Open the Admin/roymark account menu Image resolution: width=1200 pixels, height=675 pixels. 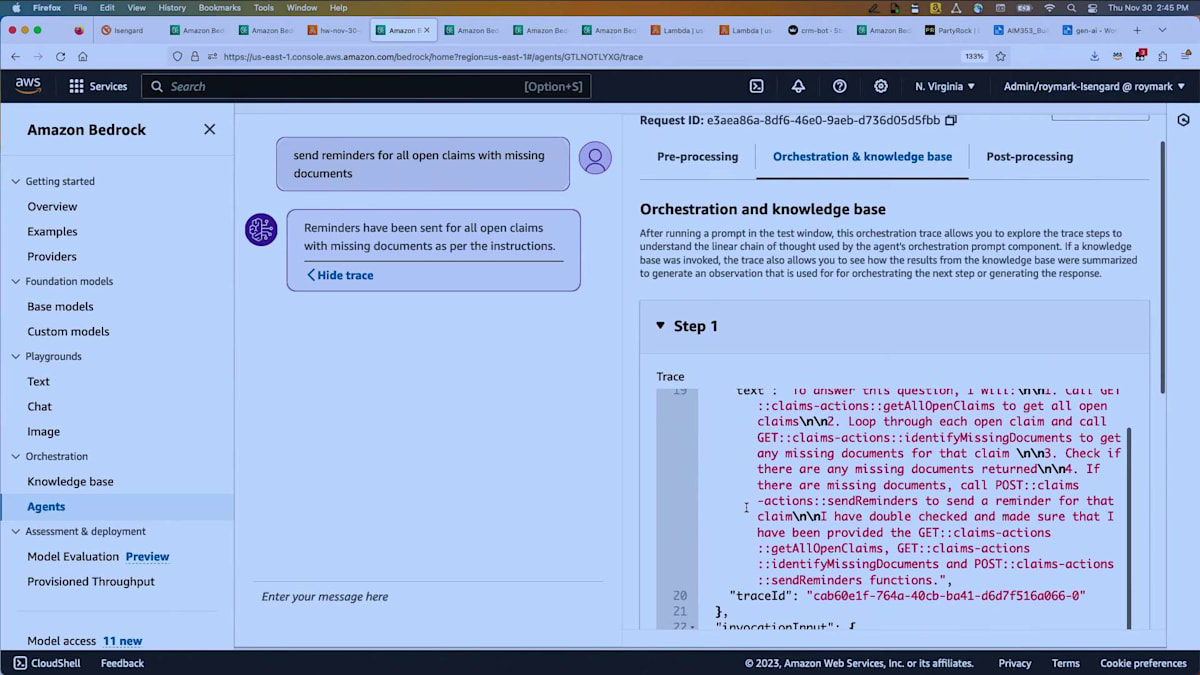pyautogui.click(x=1095, y=86)
